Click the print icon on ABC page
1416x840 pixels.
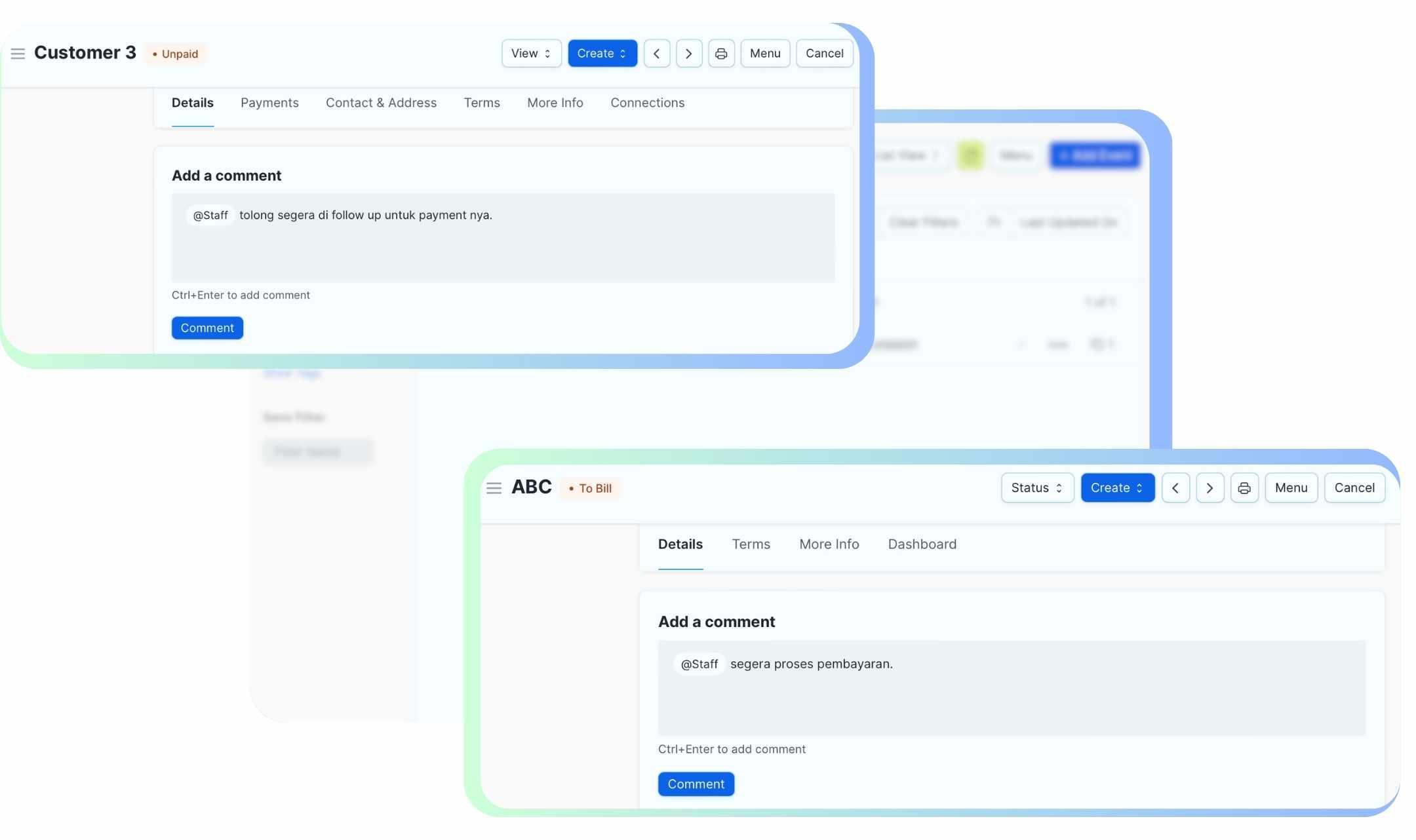pos(1244,487)
